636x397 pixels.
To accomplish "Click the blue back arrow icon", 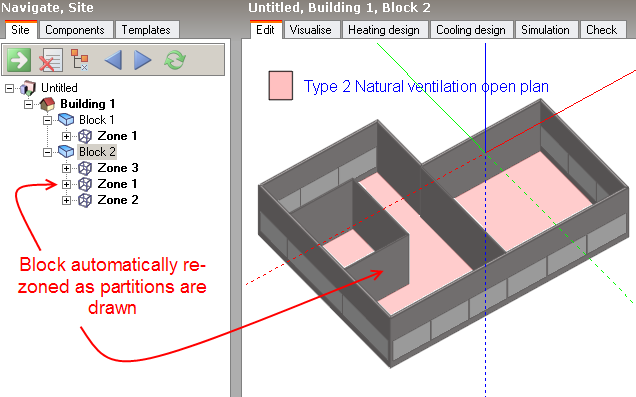I will (113, 60).
